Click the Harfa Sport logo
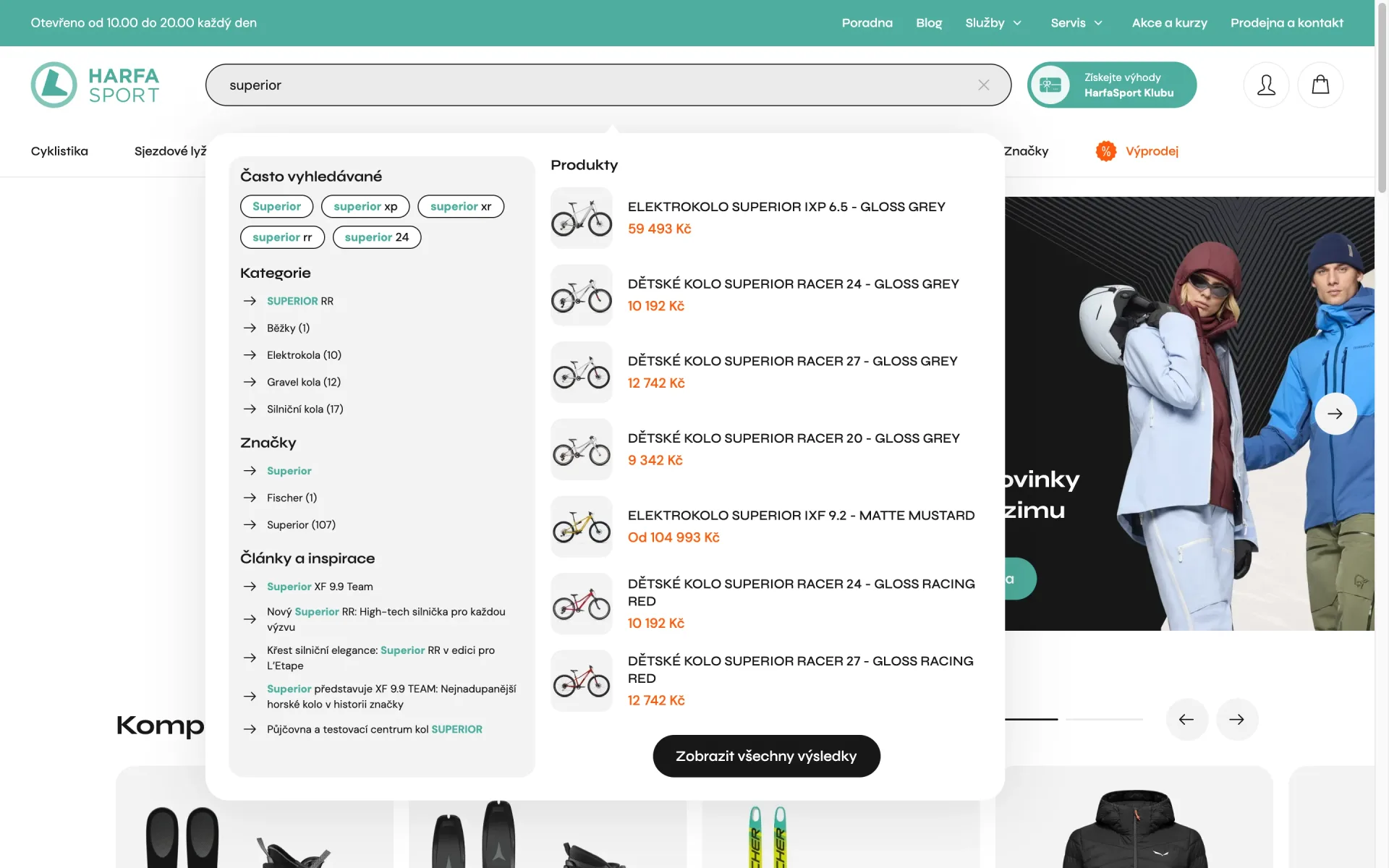The height and width of the screenshot is (868, 1389). pyautogui.click(x=95, y=85)
